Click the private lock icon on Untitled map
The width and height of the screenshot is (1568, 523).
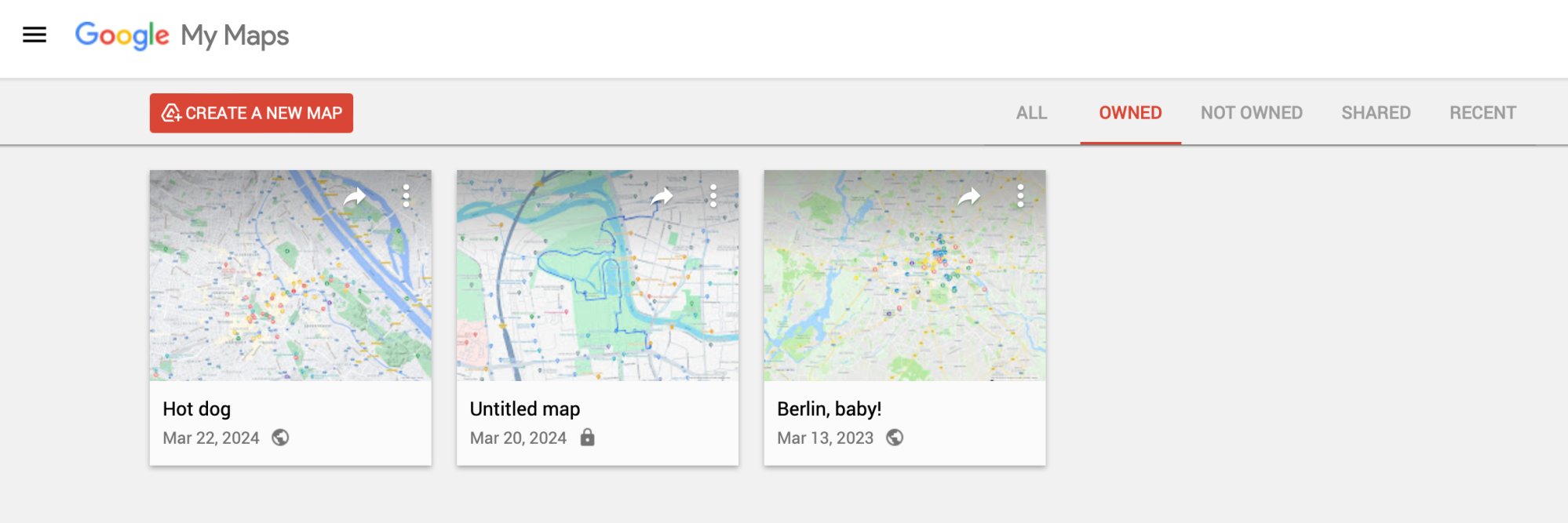(587, 438)
